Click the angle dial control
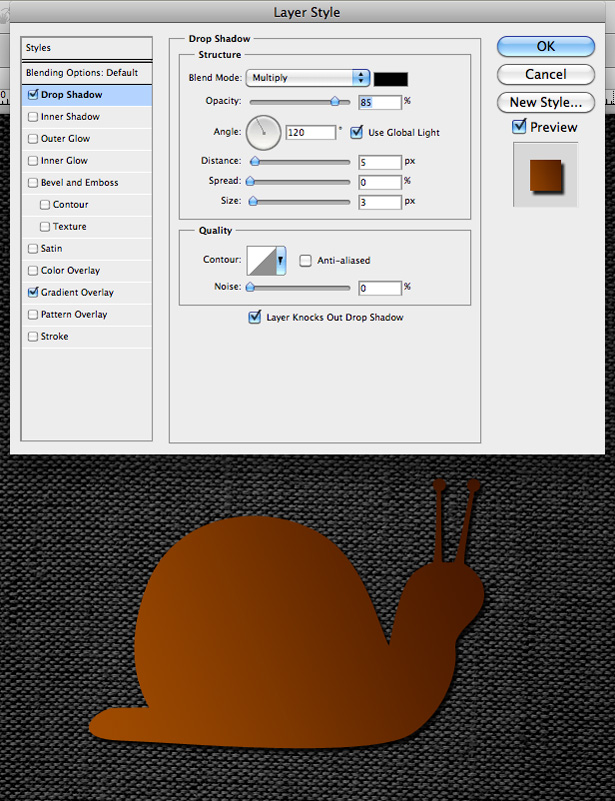Viewport: 615px width, 801px height. click(264, 132)
